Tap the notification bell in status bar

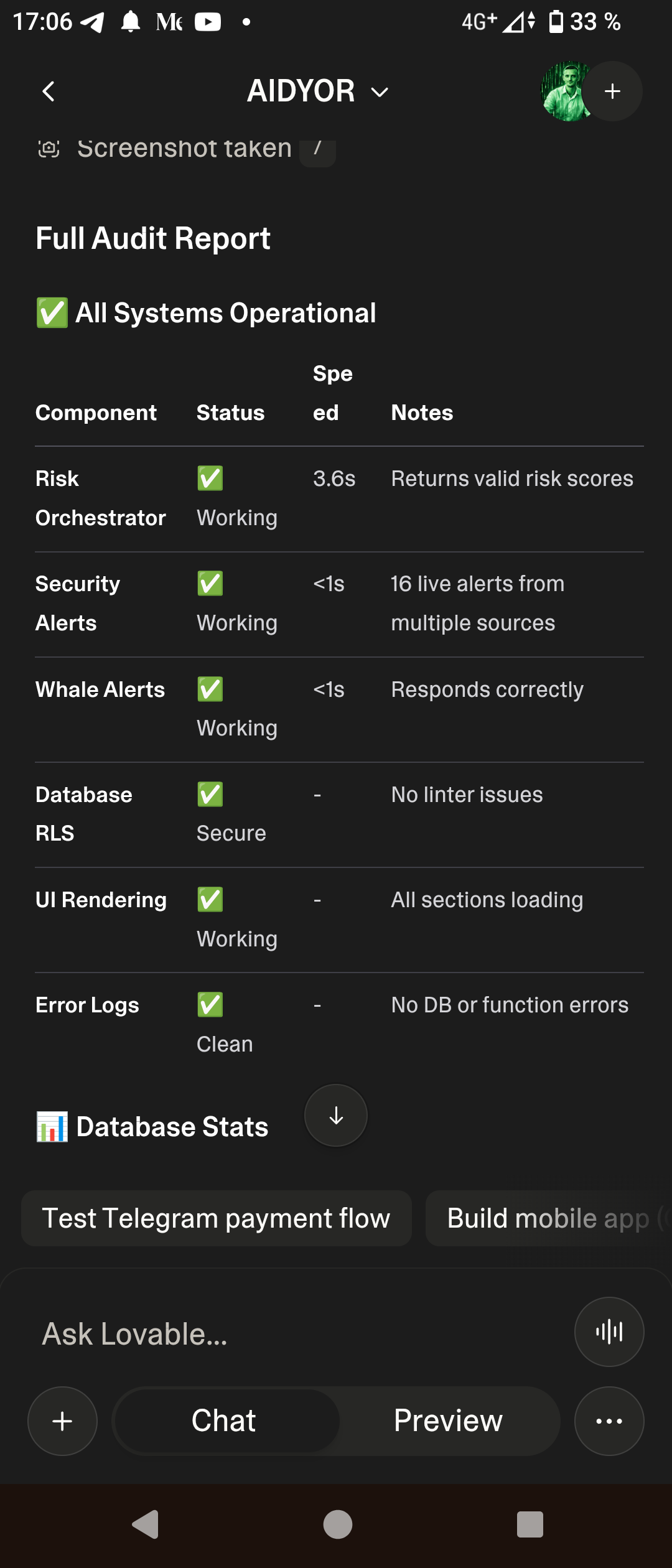click(x=132, y=21)
